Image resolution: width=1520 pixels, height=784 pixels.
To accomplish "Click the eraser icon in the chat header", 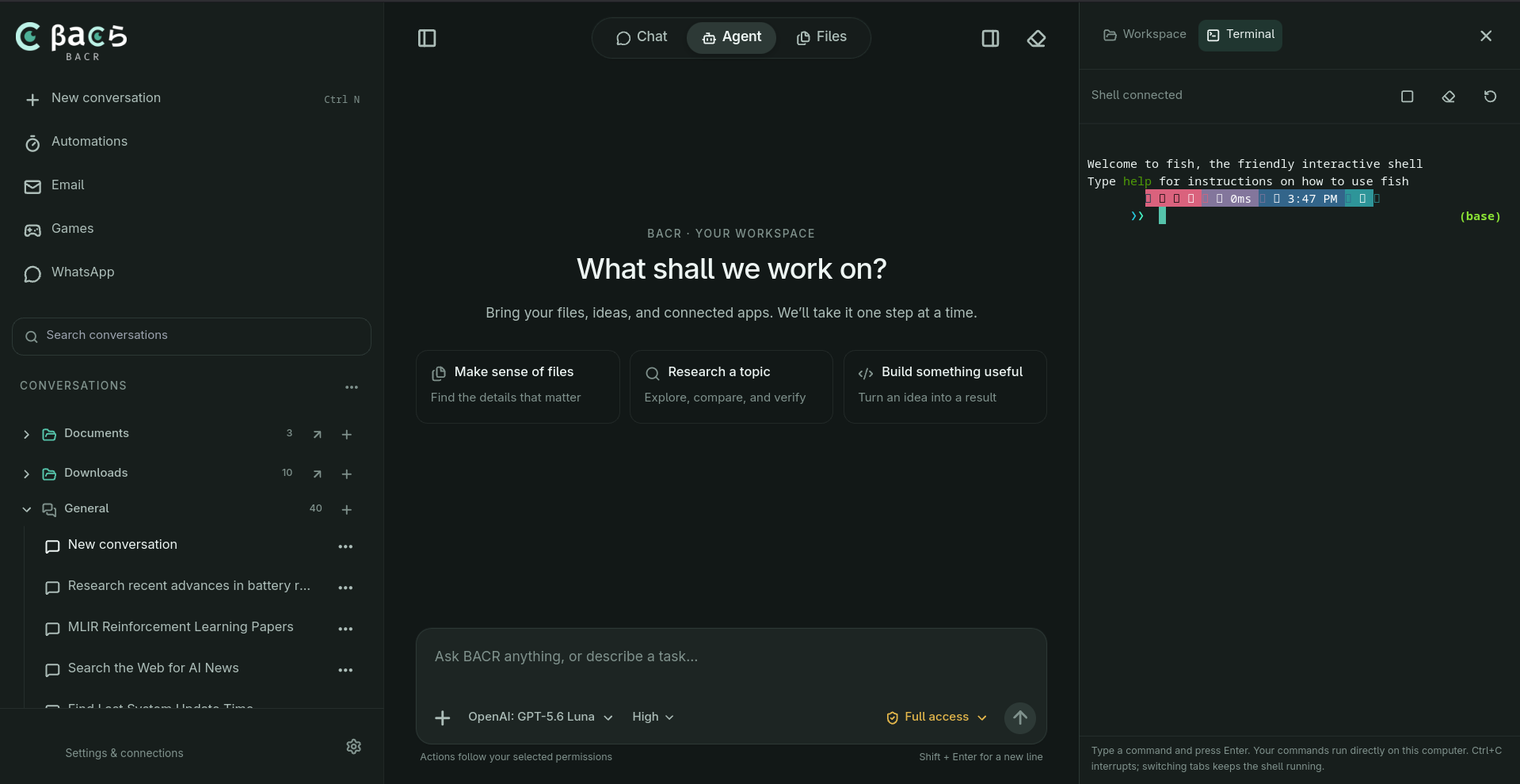I will [1036, 38].
